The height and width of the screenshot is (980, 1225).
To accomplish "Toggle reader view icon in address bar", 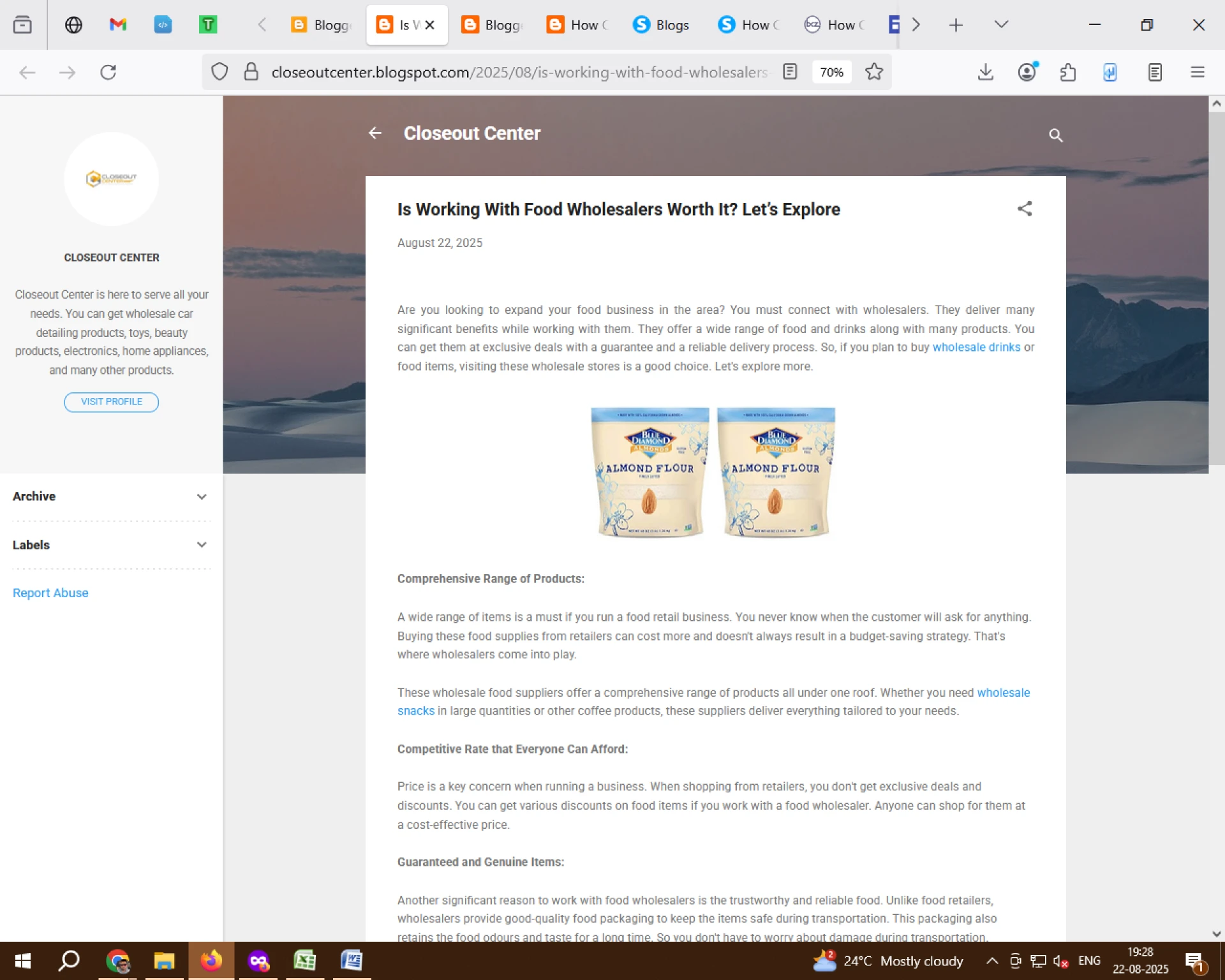I will coord(790,72).
